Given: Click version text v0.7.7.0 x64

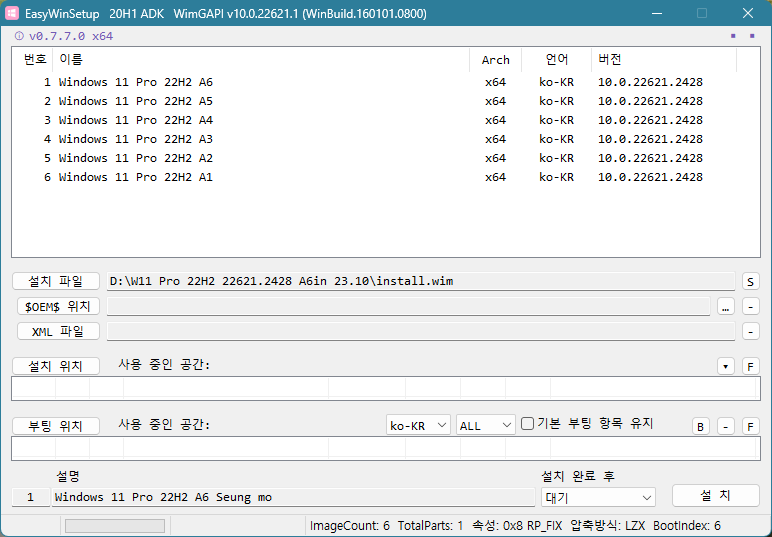Looking at the screenshot, I should 71,36.
